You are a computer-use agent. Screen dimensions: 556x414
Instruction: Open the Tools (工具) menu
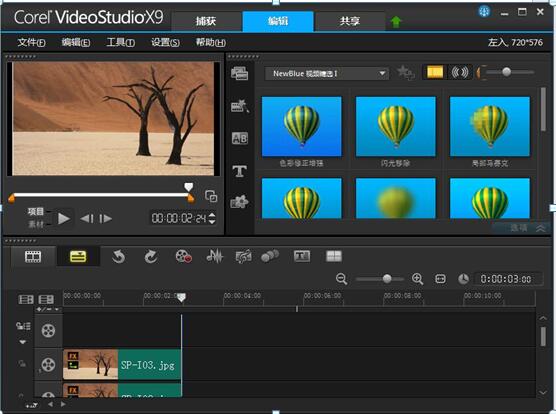tap(121, 43)
